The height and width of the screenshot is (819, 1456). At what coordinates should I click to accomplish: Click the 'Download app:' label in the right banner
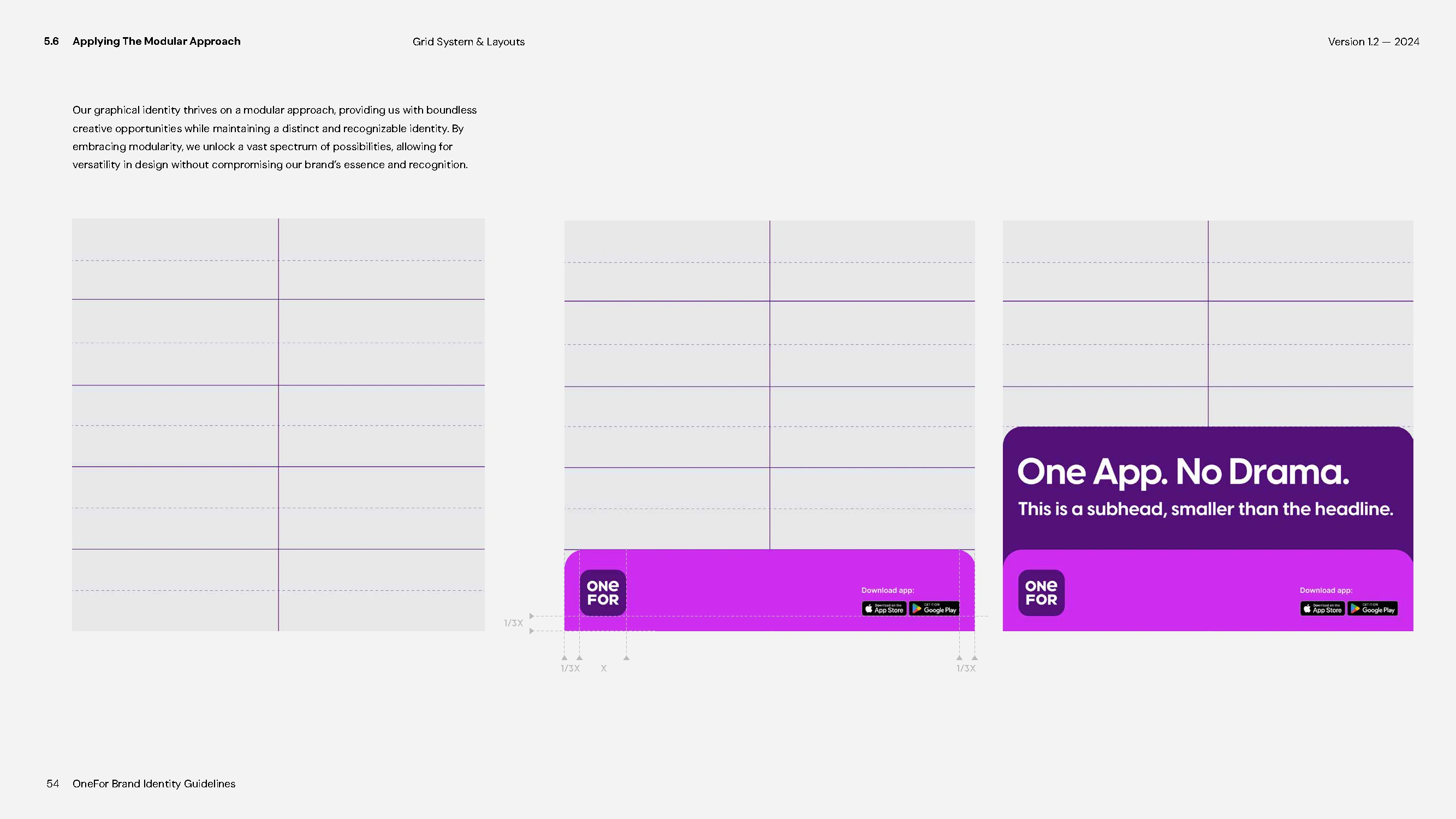pyautogui.click(x=1326, y=590)
